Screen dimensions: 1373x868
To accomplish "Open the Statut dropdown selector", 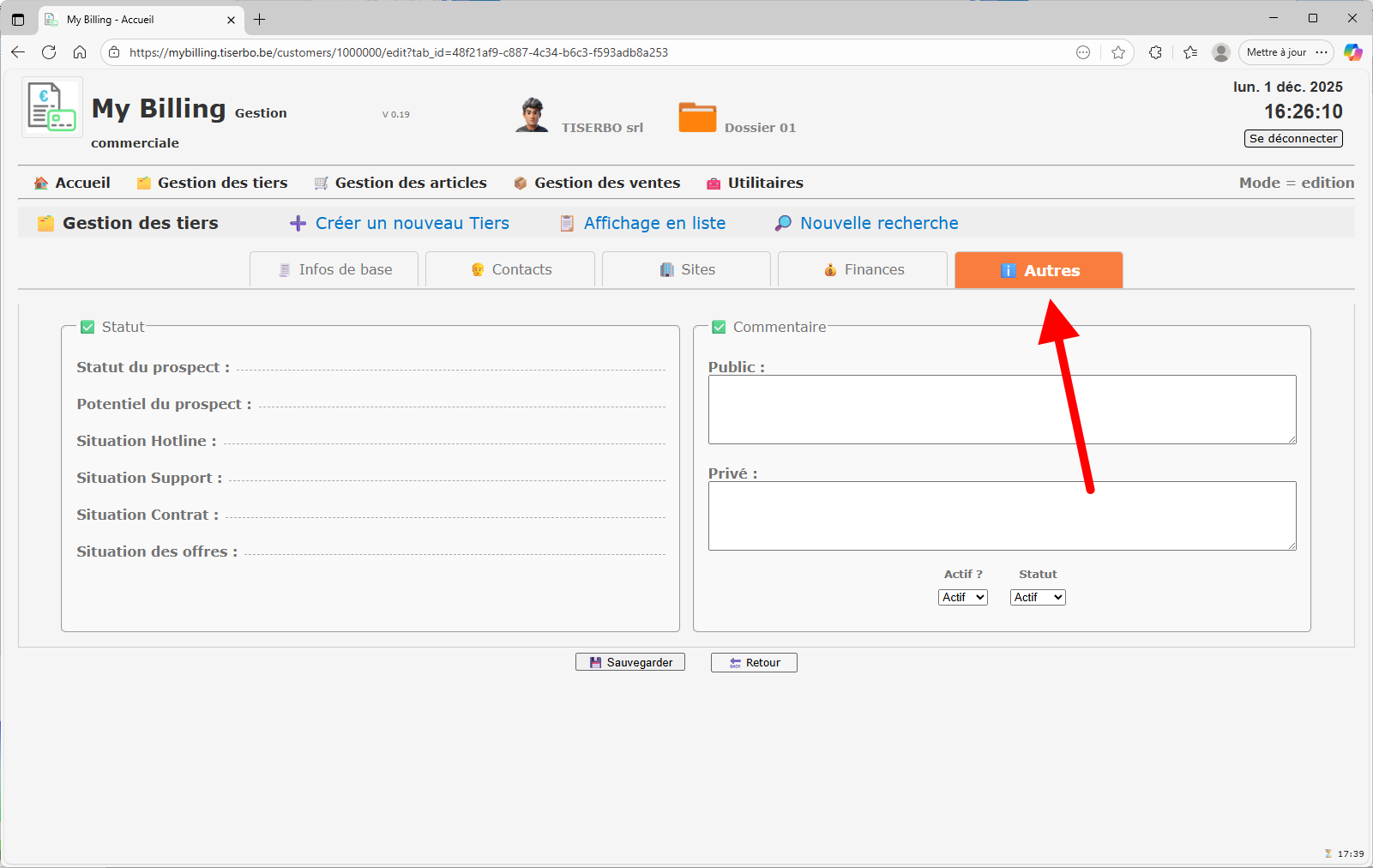I will pyautogui.click(x=1038, y=597).
